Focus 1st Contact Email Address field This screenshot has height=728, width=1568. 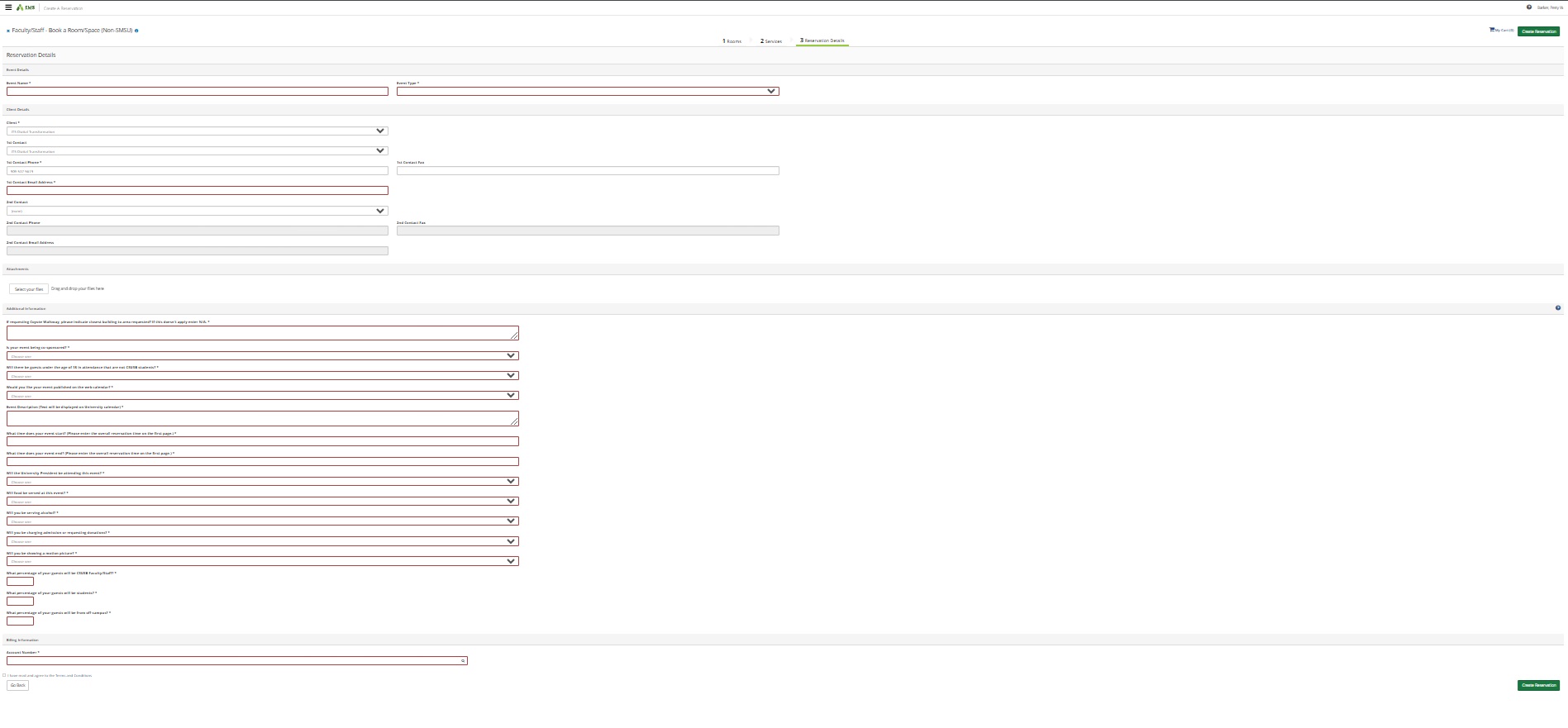(x=198, y=190)
